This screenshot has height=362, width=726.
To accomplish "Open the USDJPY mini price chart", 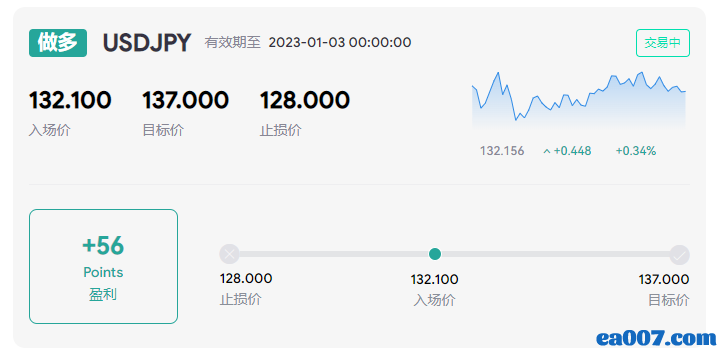I will (x=579, y=99).
